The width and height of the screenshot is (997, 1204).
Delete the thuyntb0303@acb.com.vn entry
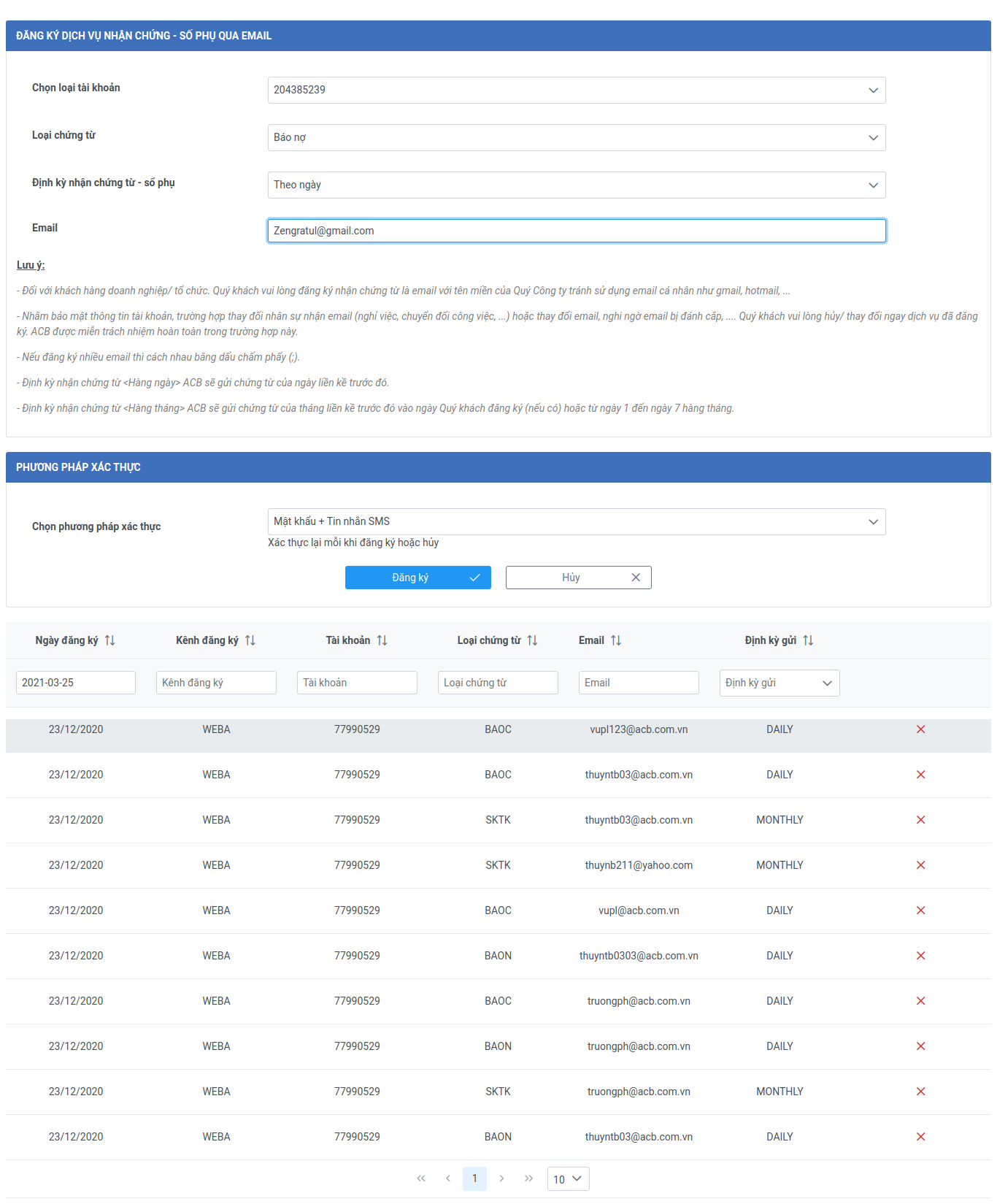pos(920,956)
